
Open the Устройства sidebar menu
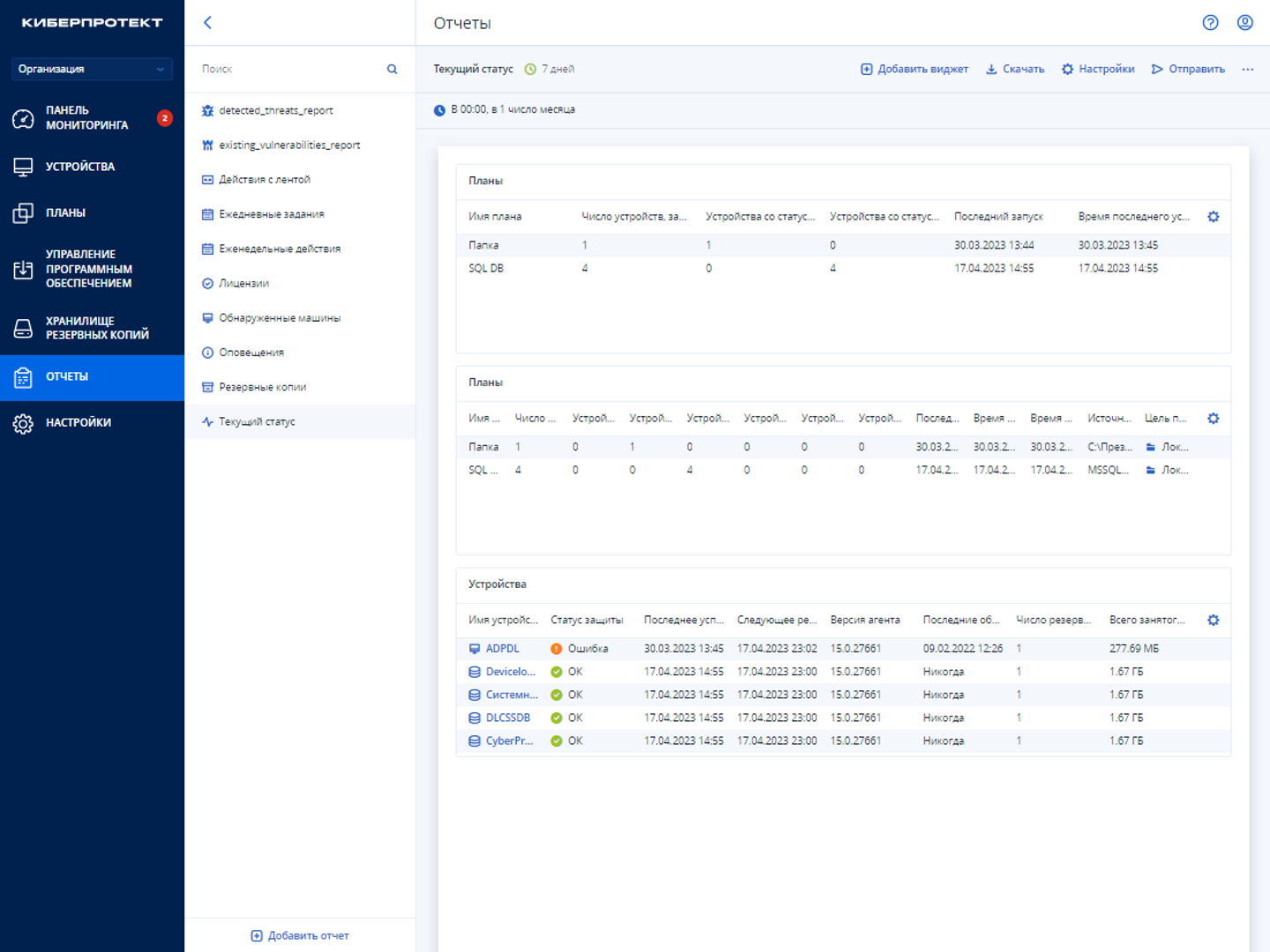coord(79,167)
